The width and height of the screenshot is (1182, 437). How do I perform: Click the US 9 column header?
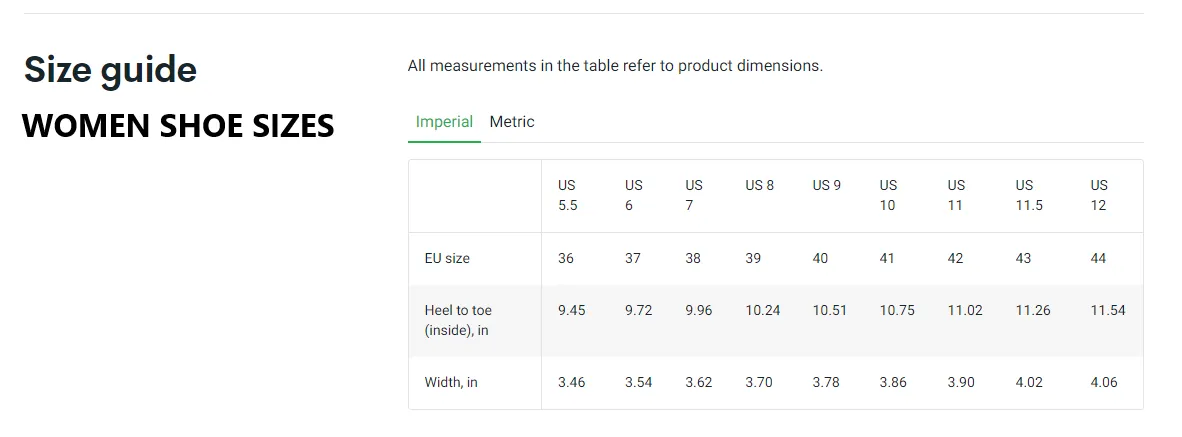[x=827, y=185]
